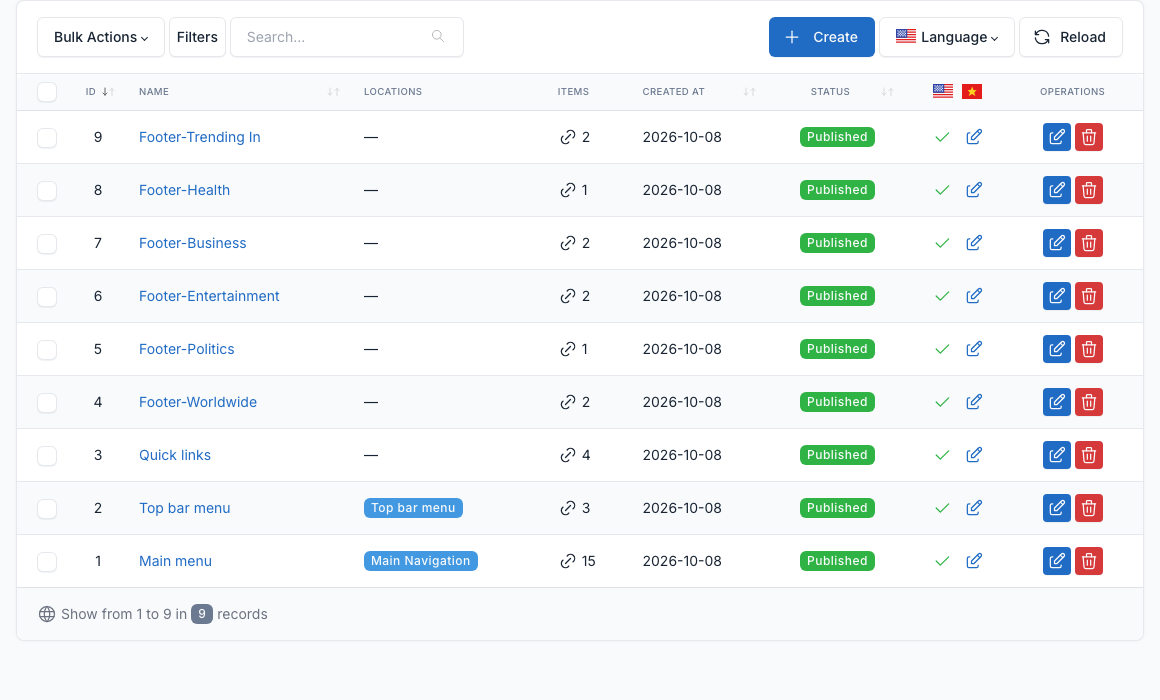This screenshot has height=700, width=1160.
Task: Sort the table by ID column
Action: point(99,92)
